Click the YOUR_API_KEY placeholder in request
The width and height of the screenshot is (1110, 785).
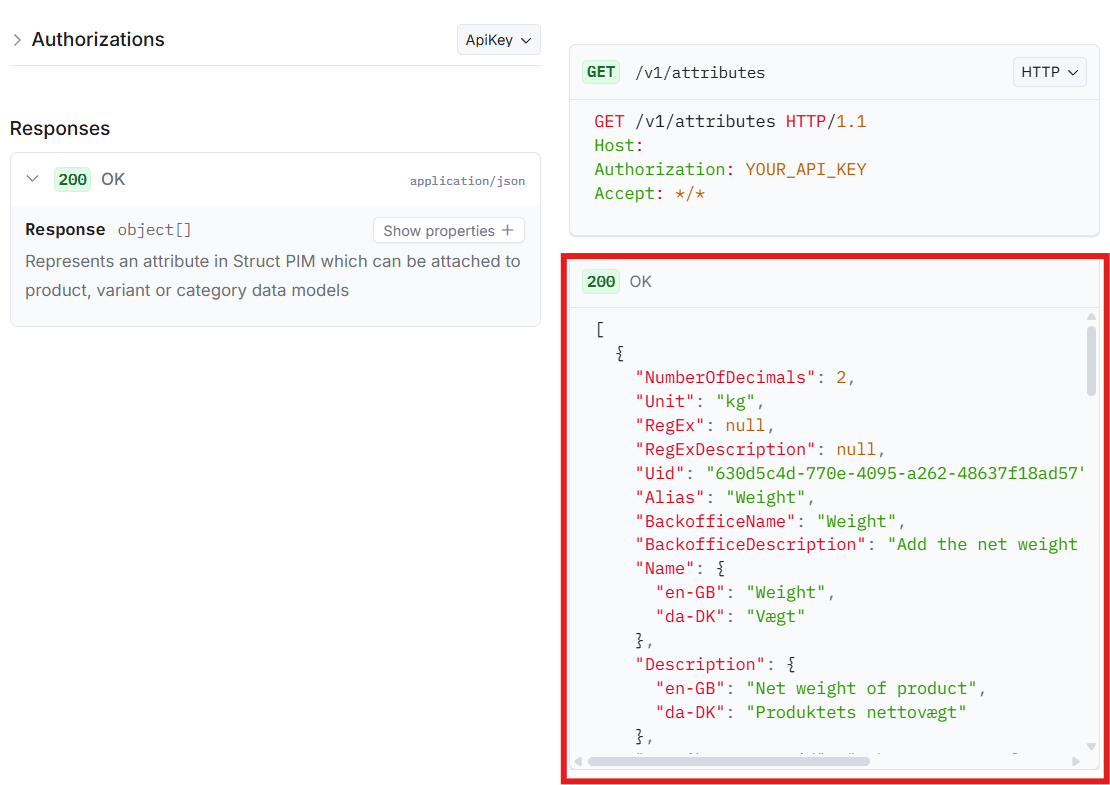pyautogui.click(x=805, y=170)
